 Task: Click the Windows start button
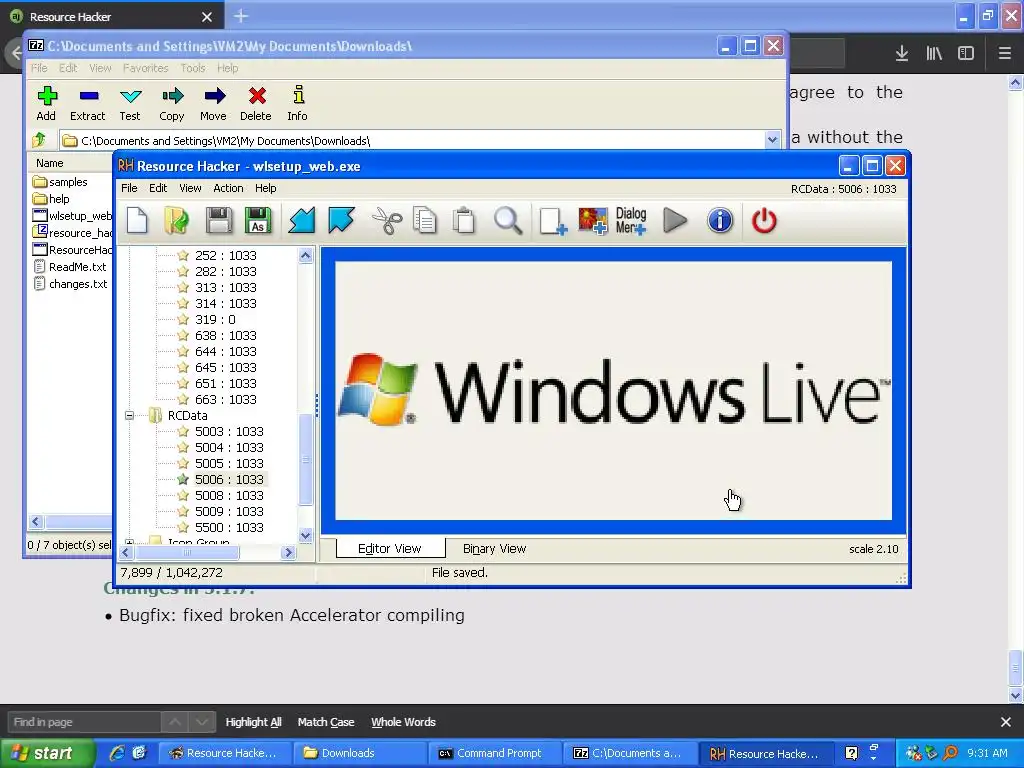point(47,753)
